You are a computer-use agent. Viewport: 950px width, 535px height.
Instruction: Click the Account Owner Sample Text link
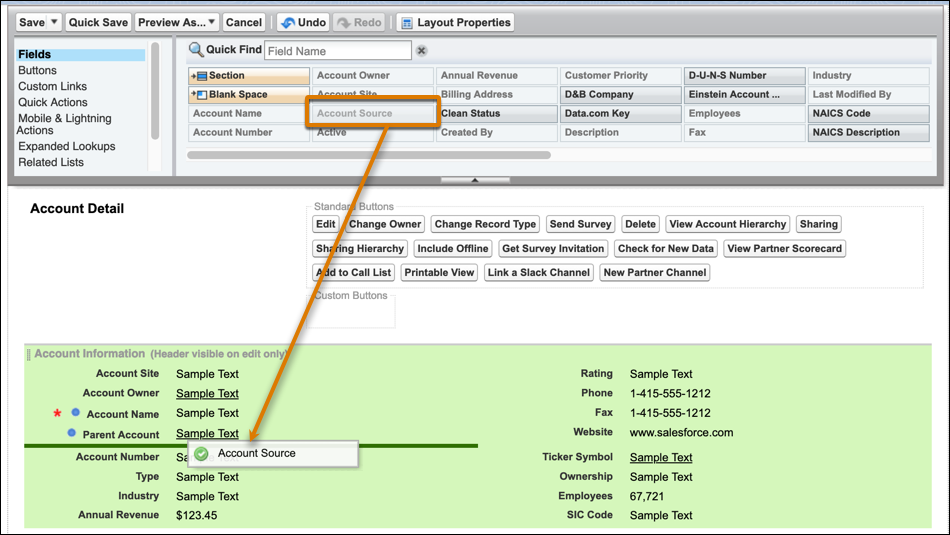click(x=207, y=393)
